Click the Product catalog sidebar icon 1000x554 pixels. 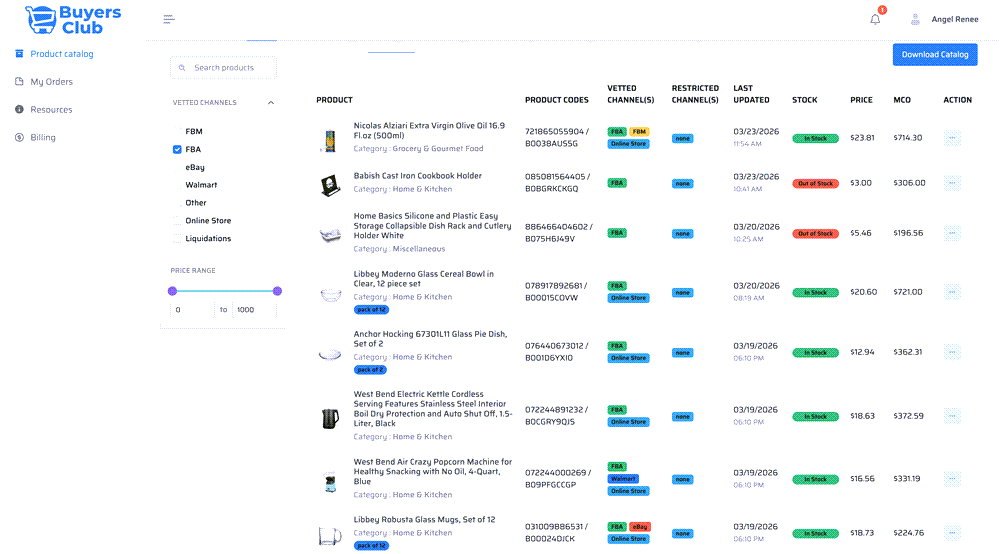(x=19, y=54)
